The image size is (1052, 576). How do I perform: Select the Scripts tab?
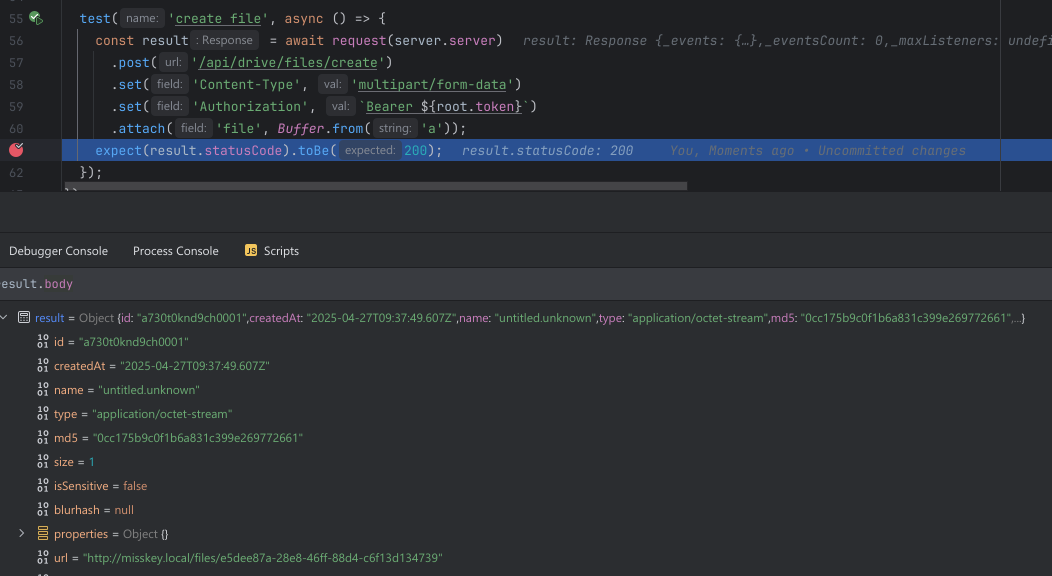pos(281,251)
